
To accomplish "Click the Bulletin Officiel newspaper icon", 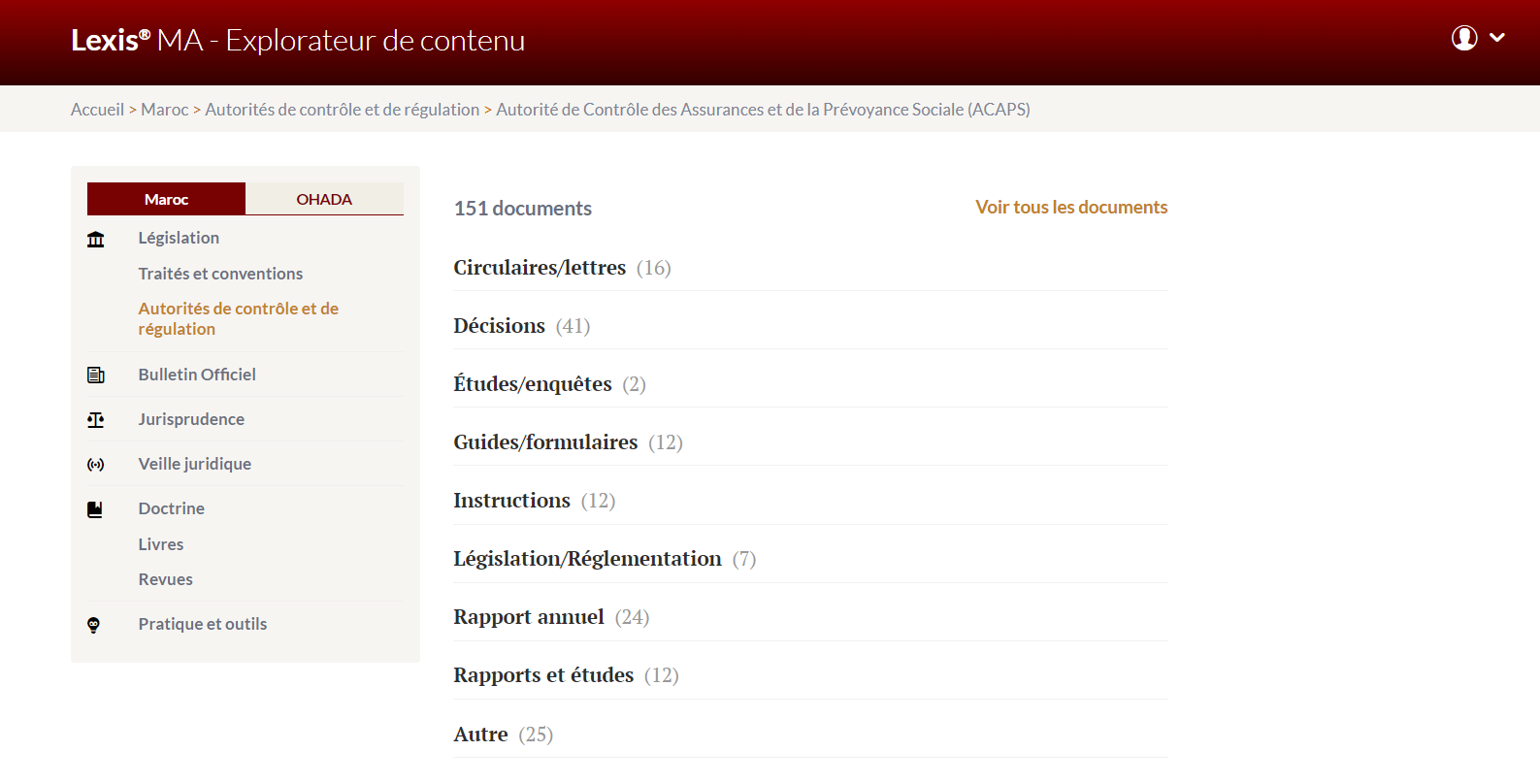I will [95, 375].
